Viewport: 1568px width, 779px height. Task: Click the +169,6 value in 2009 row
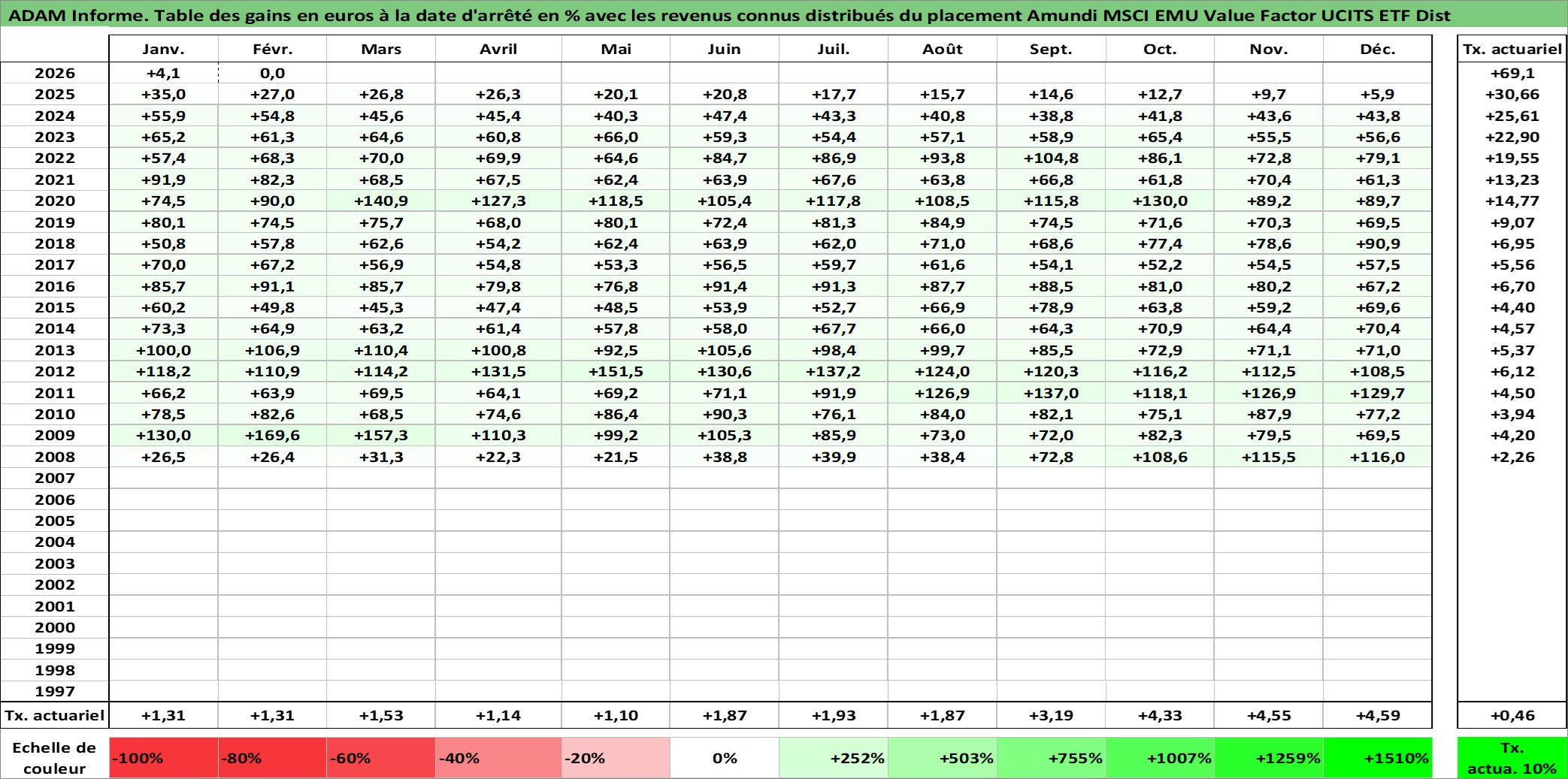(272, 435)
